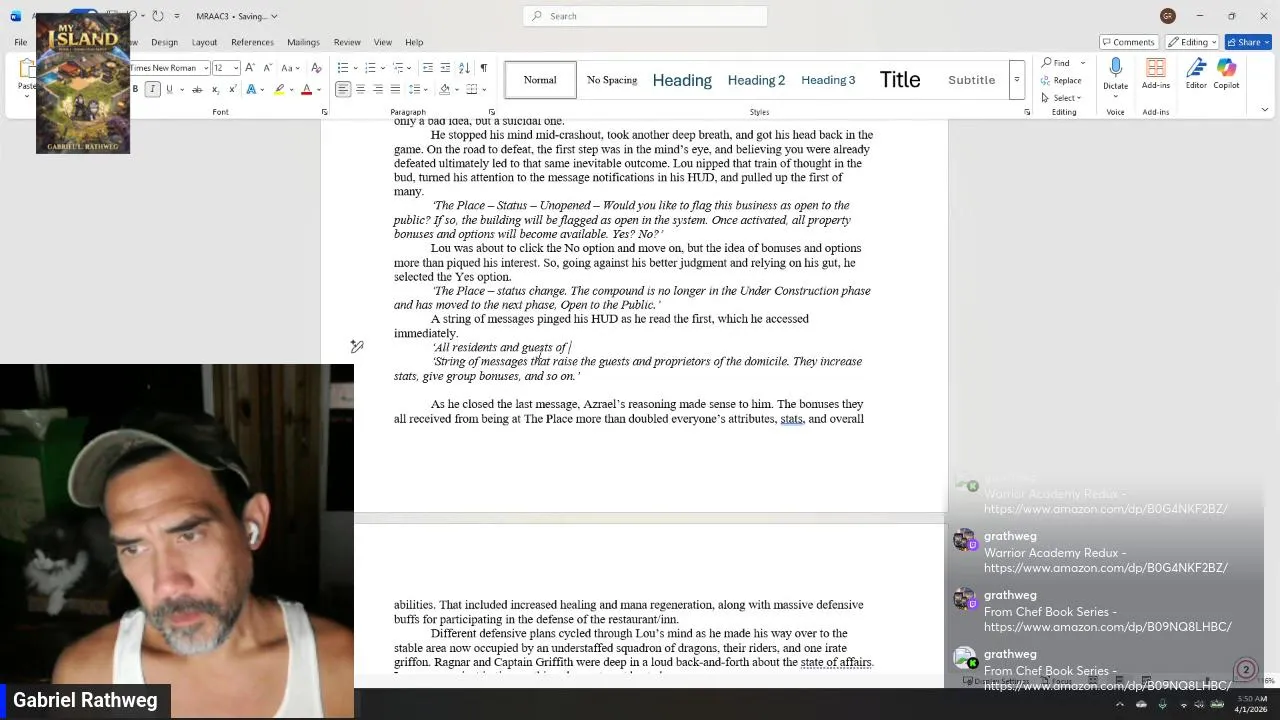Click the Sort icon
Image resolution: width=1280 pixels, height=720 pixels.
point(464,68)
